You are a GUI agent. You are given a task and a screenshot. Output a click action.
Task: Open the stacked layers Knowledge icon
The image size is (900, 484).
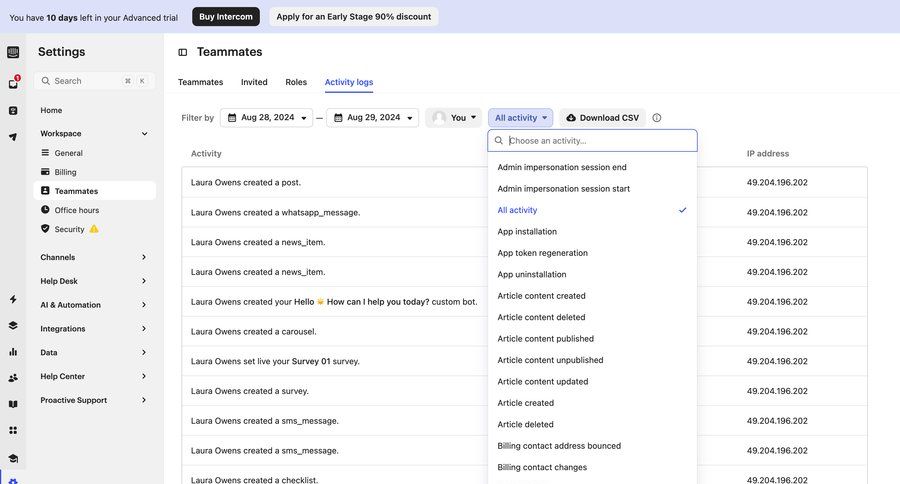[x=13, y=326]
